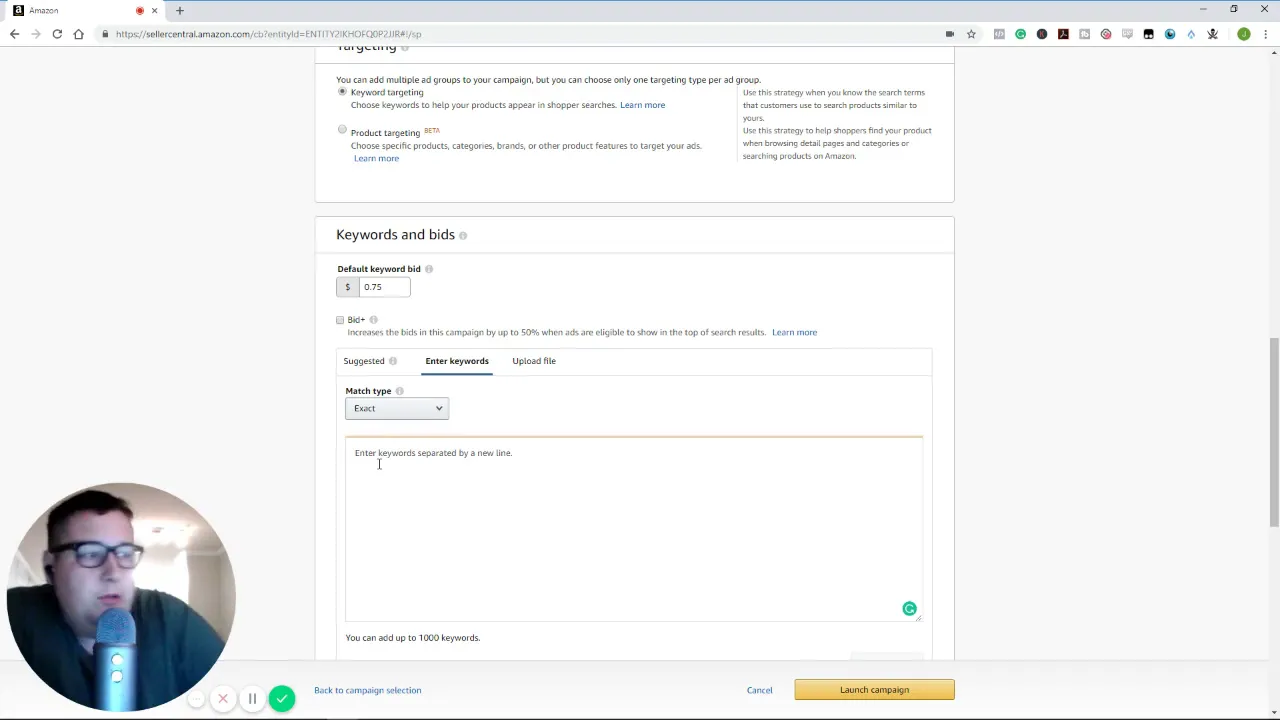The width and height of the screenshot is (1280, 720).
Task: Click the Launch campaign button
Action: click(874, 690)
